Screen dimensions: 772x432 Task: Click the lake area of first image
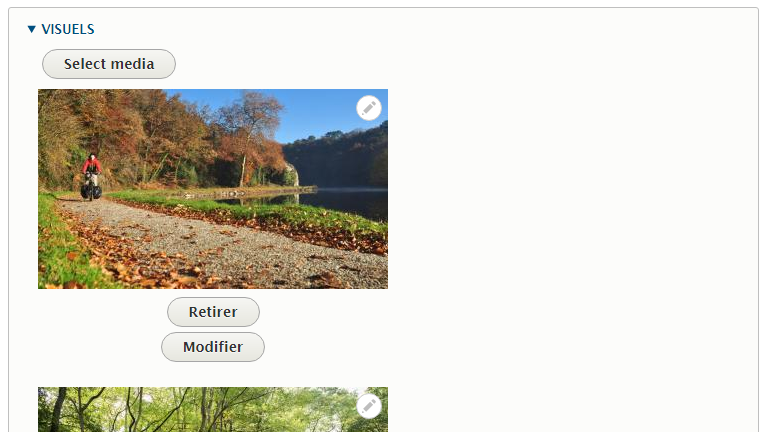pos(345,202)
